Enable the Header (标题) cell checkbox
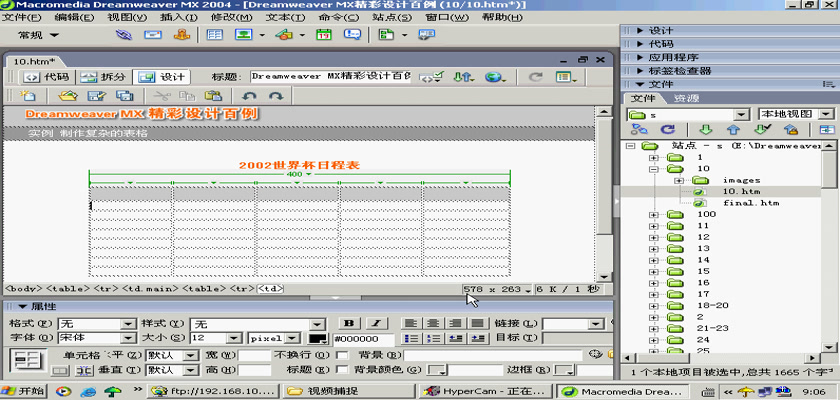The height and width of the screenshot is (400, 840). click(342, 369)
